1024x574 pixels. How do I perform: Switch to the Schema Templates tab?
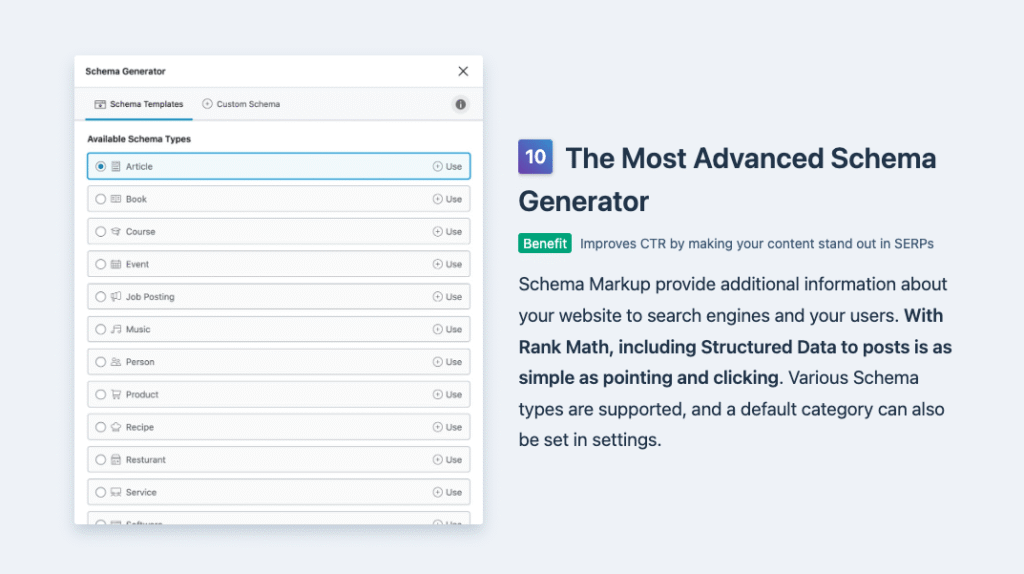click(x=139, y=104)
